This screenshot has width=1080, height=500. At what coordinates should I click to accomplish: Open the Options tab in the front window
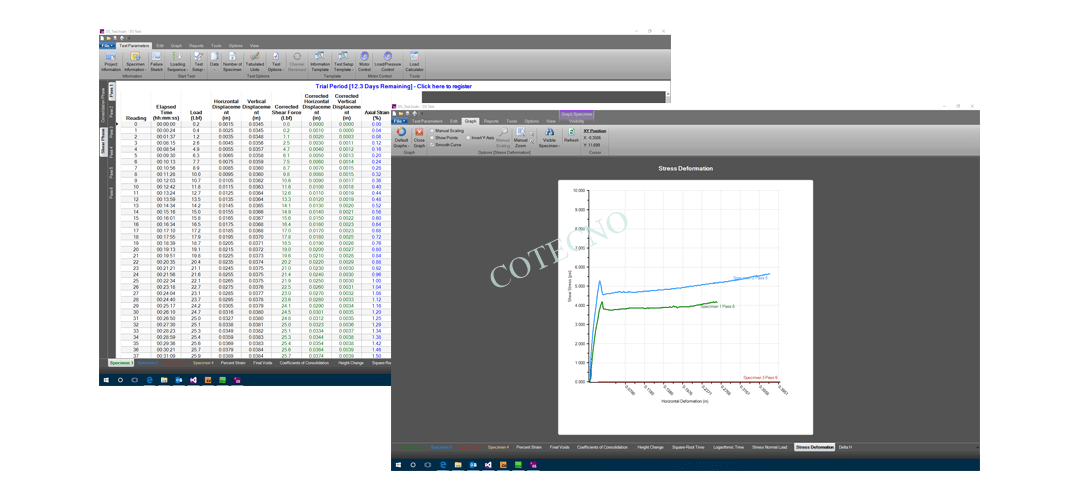[x=532, y=121]
